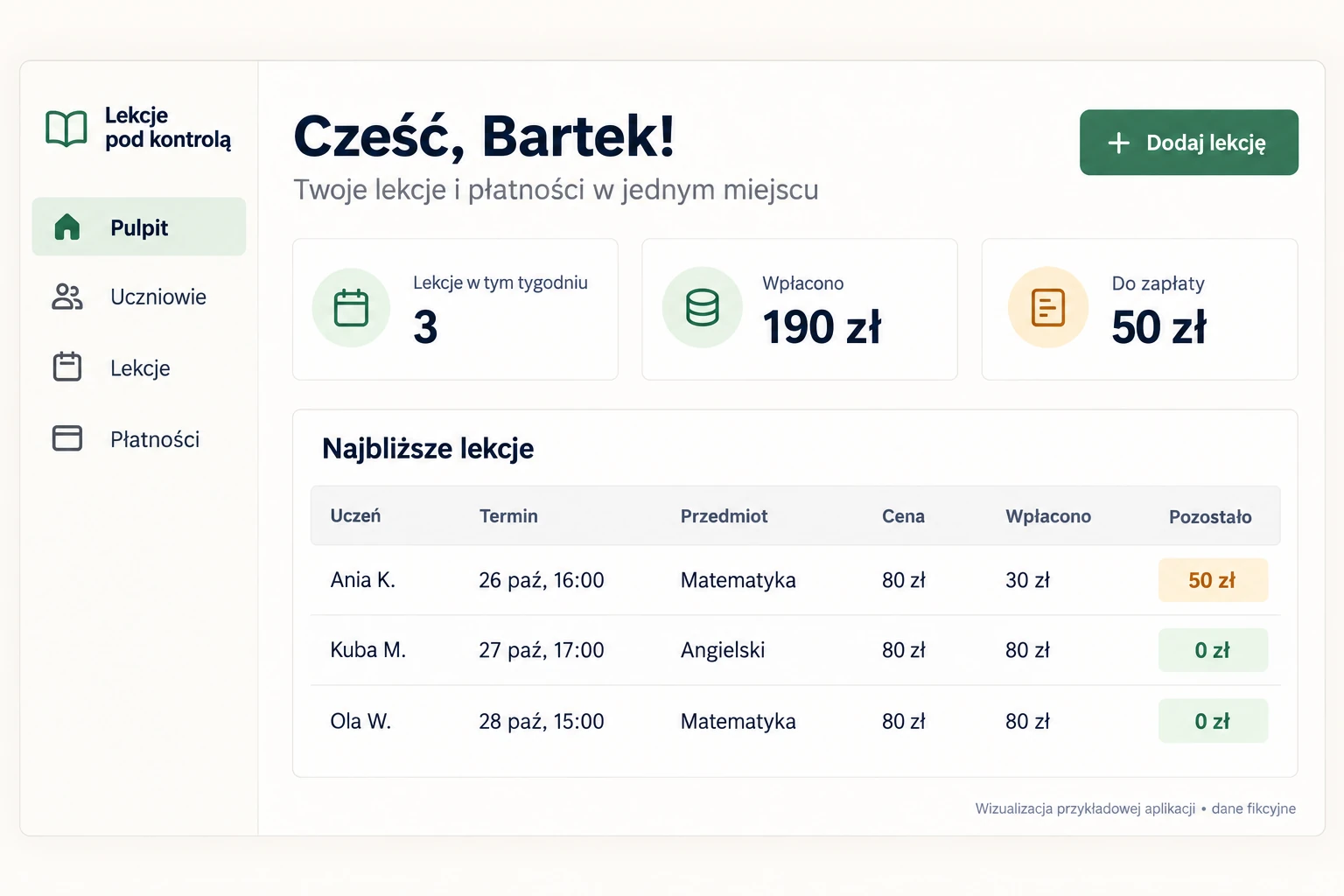Screen dimensions: 1344x896
Task: Click the 30 zł paid value
Action: 1028,580
